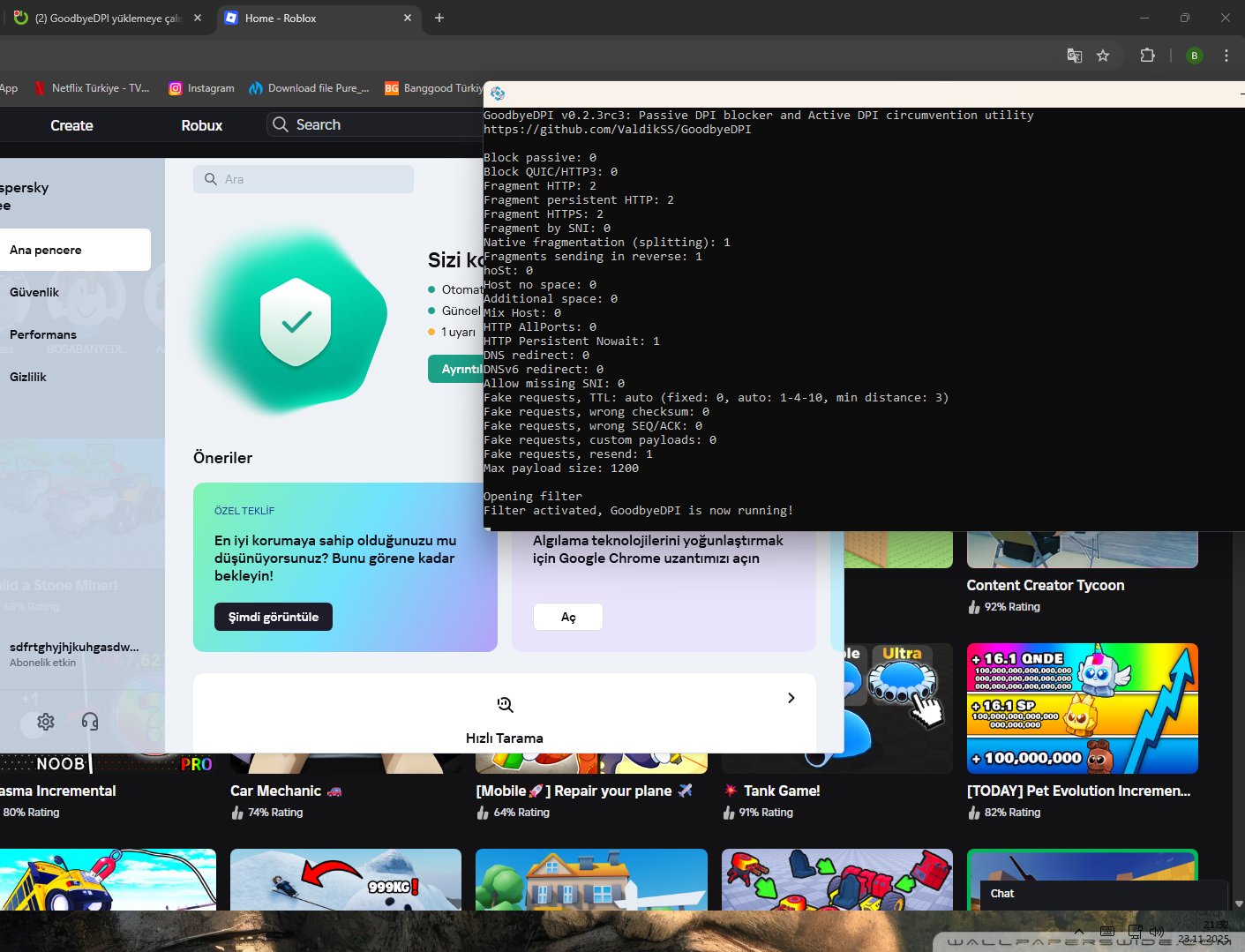Click the ÖZEL TEKLİF label on offer card
The width and height of the screenshot is (1245, 952).
pos(244,511)
